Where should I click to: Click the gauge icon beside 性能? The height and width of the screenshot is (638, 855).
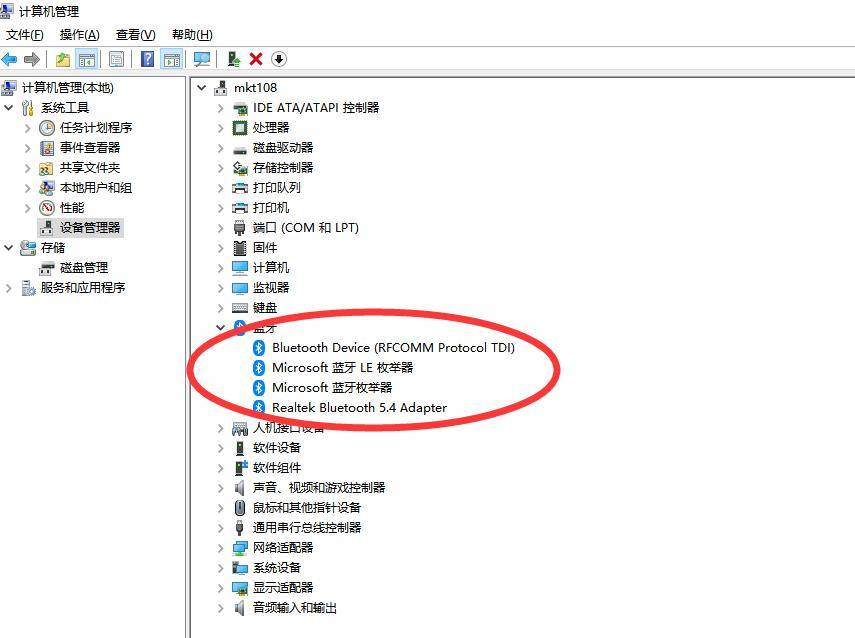[x=47, y=208]
